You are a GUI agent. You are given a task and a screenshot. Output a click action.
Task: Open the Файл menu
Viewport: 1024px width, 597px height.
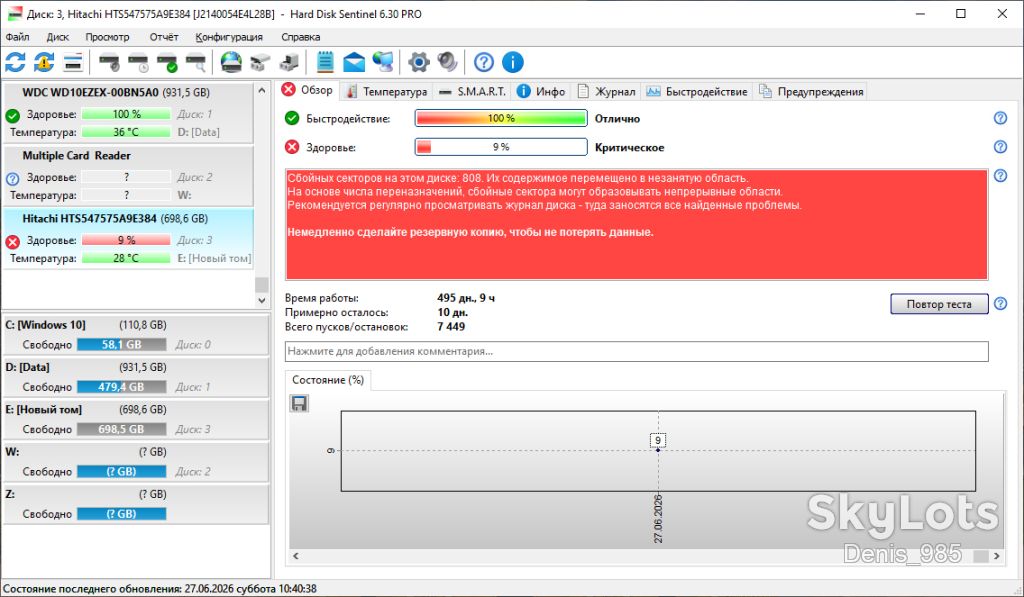point(18,37)
